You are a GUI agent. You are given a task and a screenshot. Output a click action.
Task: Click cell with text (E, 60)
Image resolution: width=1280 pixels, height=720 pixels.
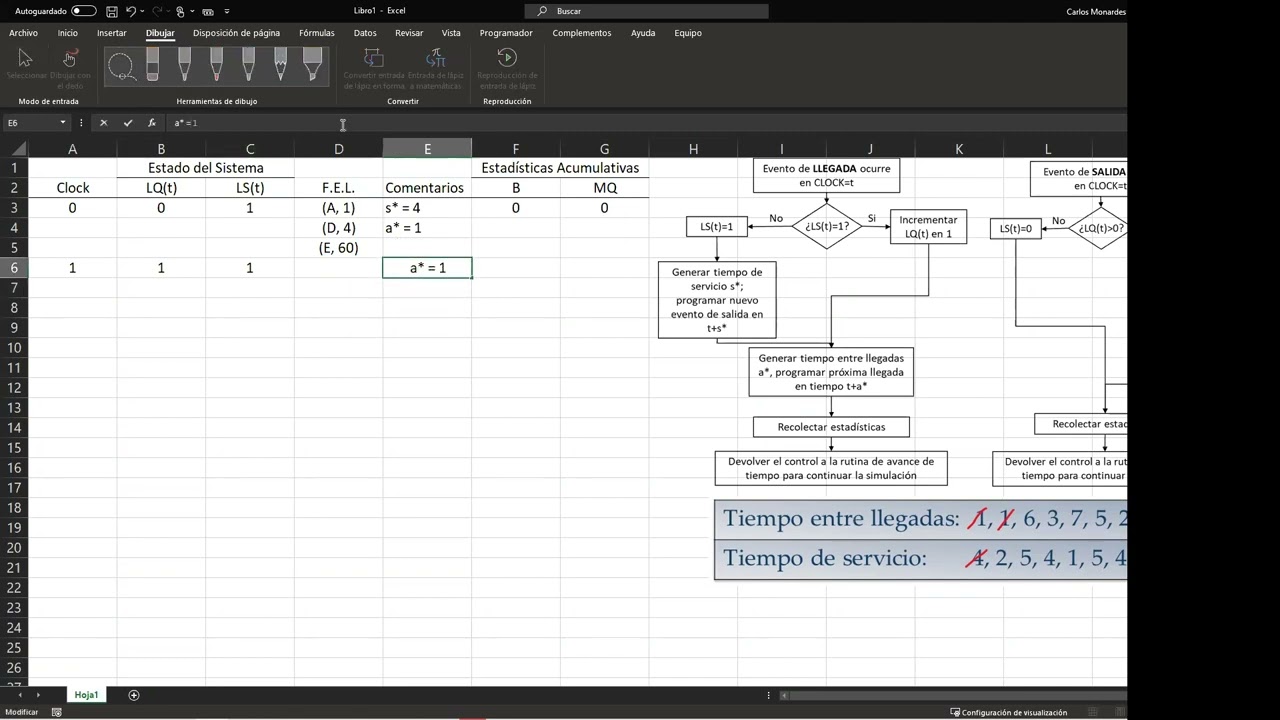(339, 248)
